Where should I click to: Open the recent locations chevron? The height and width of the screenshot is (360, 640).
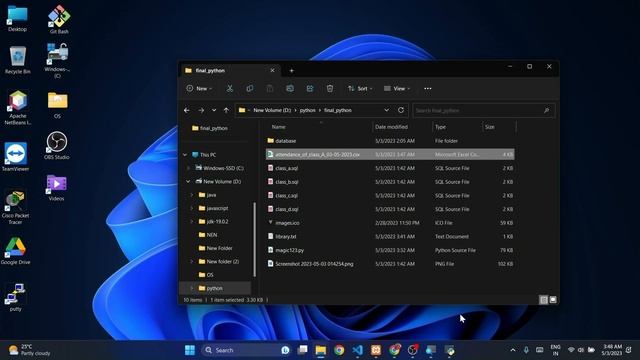(x=214, y=110)
